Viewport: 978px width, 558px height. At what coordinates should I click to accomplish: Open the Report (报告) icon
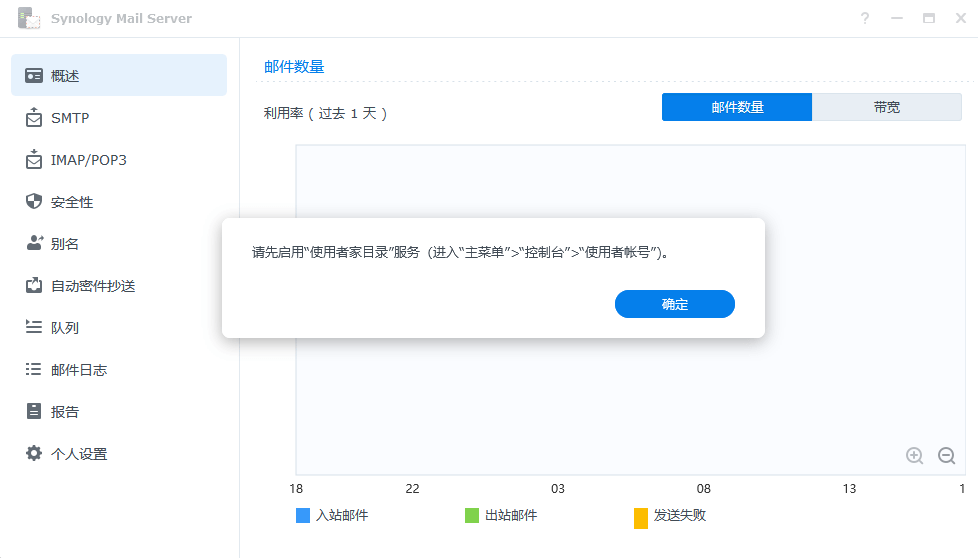tap(34, 412)
